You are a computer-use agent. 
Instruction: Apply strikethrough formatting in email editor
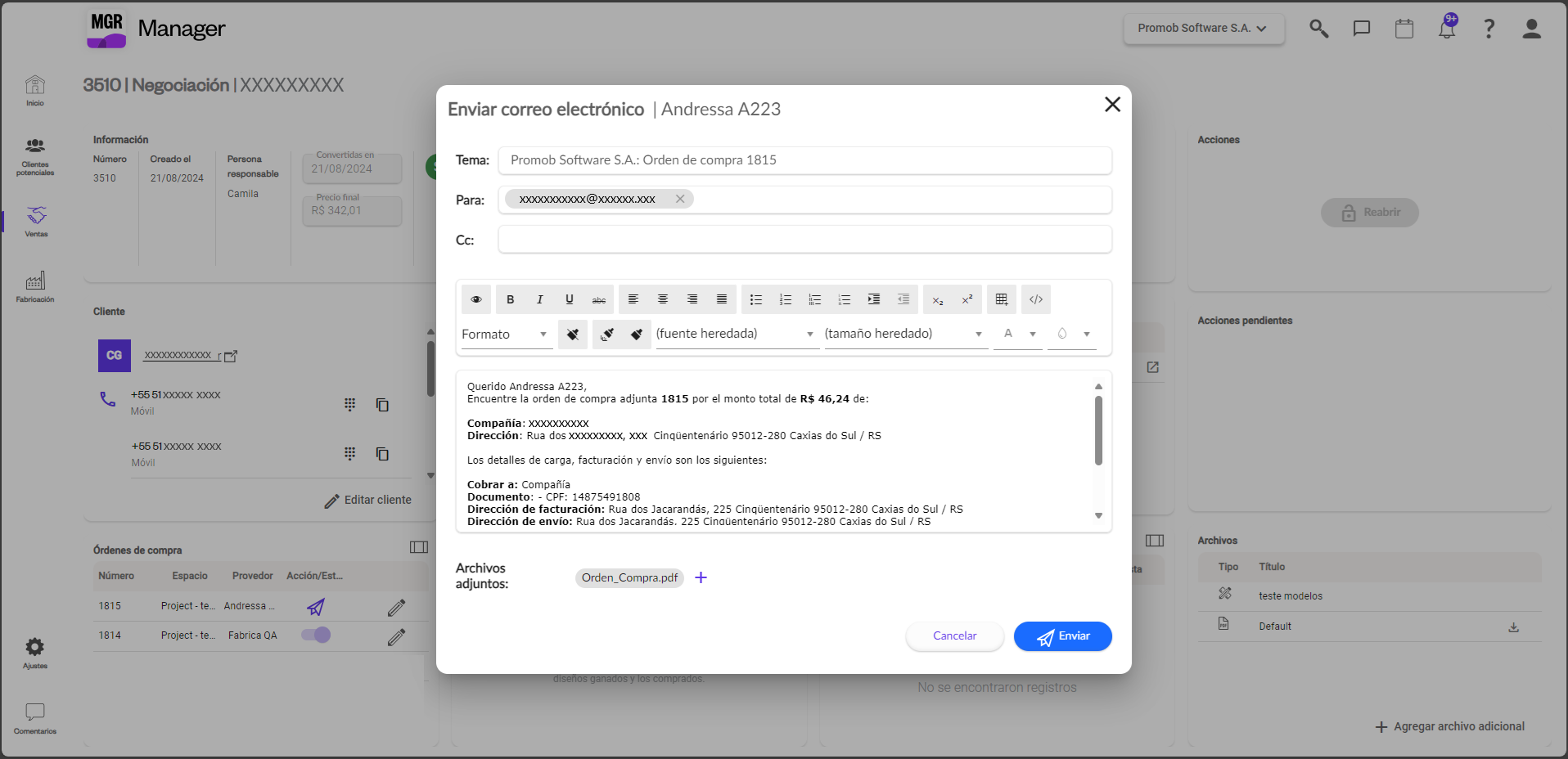(599, 299)
